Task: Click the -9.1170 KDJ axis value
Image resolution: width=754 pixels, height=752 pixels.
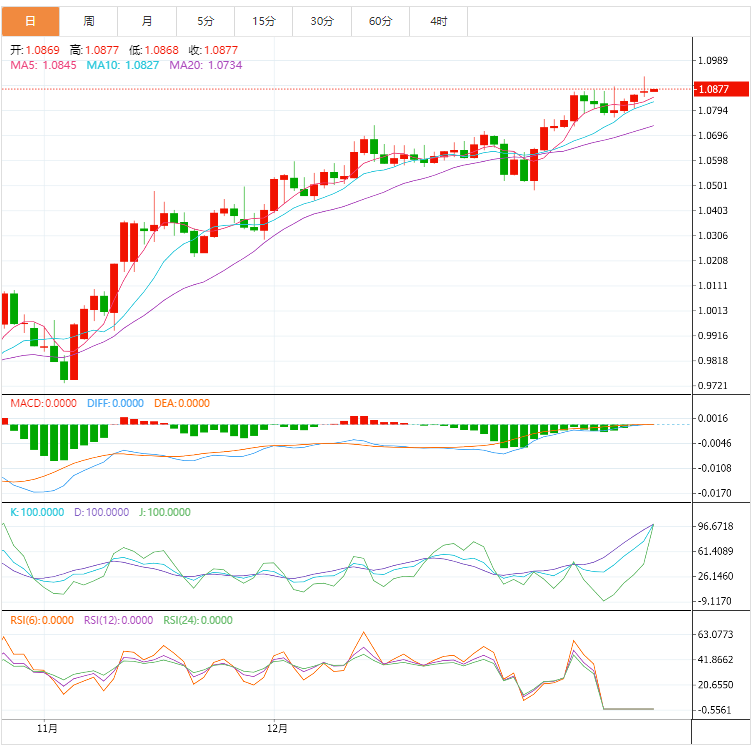Action: (715, 602)
